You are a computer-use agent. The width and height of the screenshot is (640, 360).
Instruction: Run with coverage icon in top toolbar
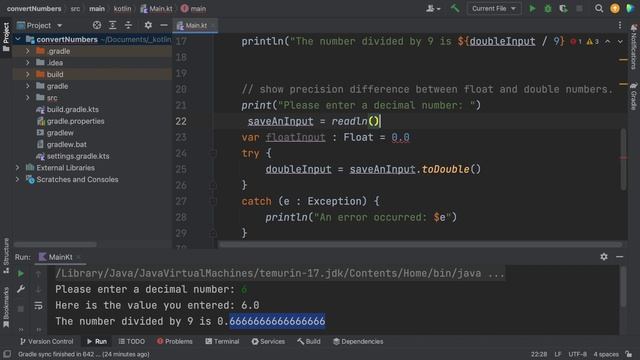pos(563,9)
